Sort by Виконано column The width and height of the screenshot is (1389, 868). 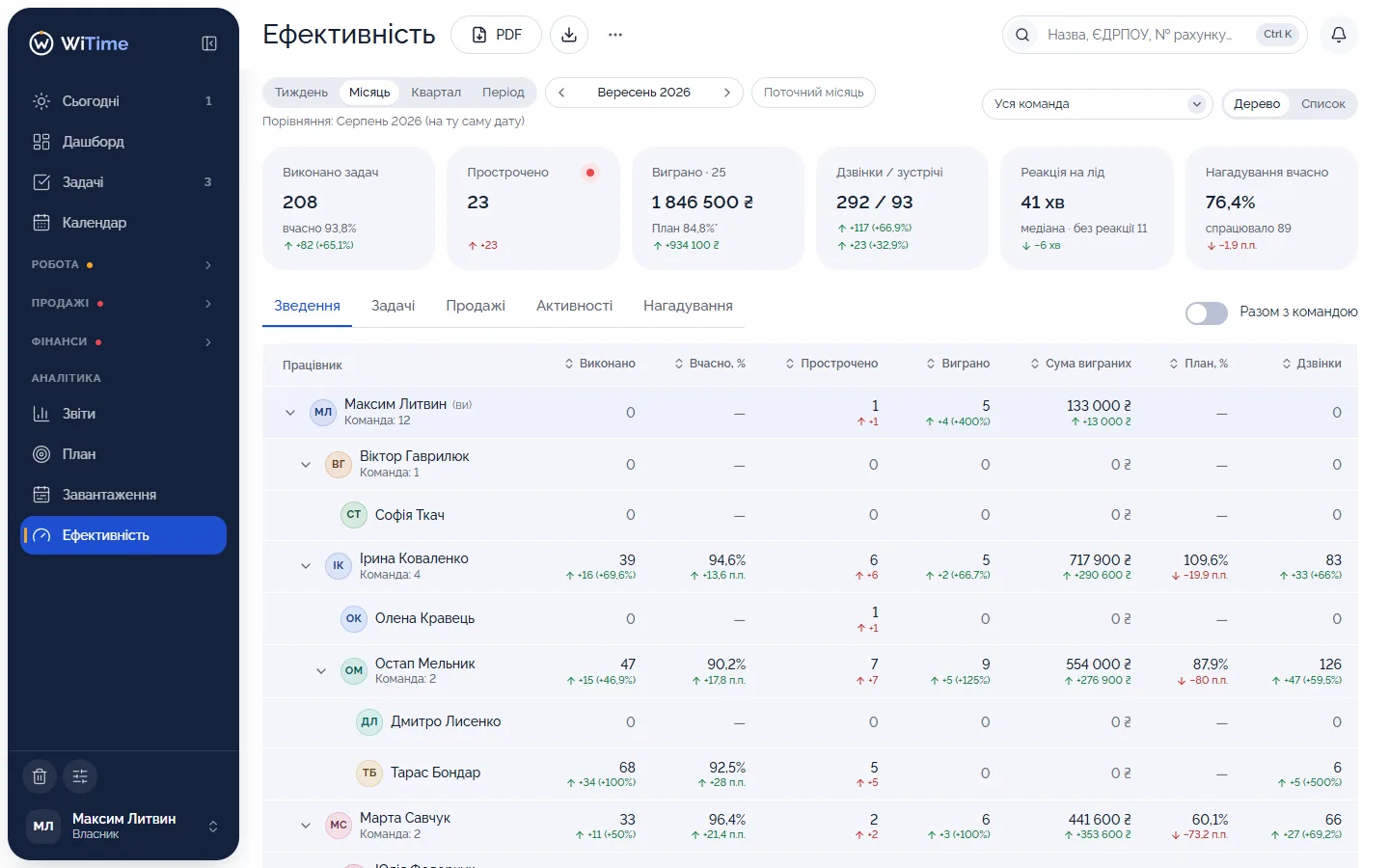click(600, 364)
